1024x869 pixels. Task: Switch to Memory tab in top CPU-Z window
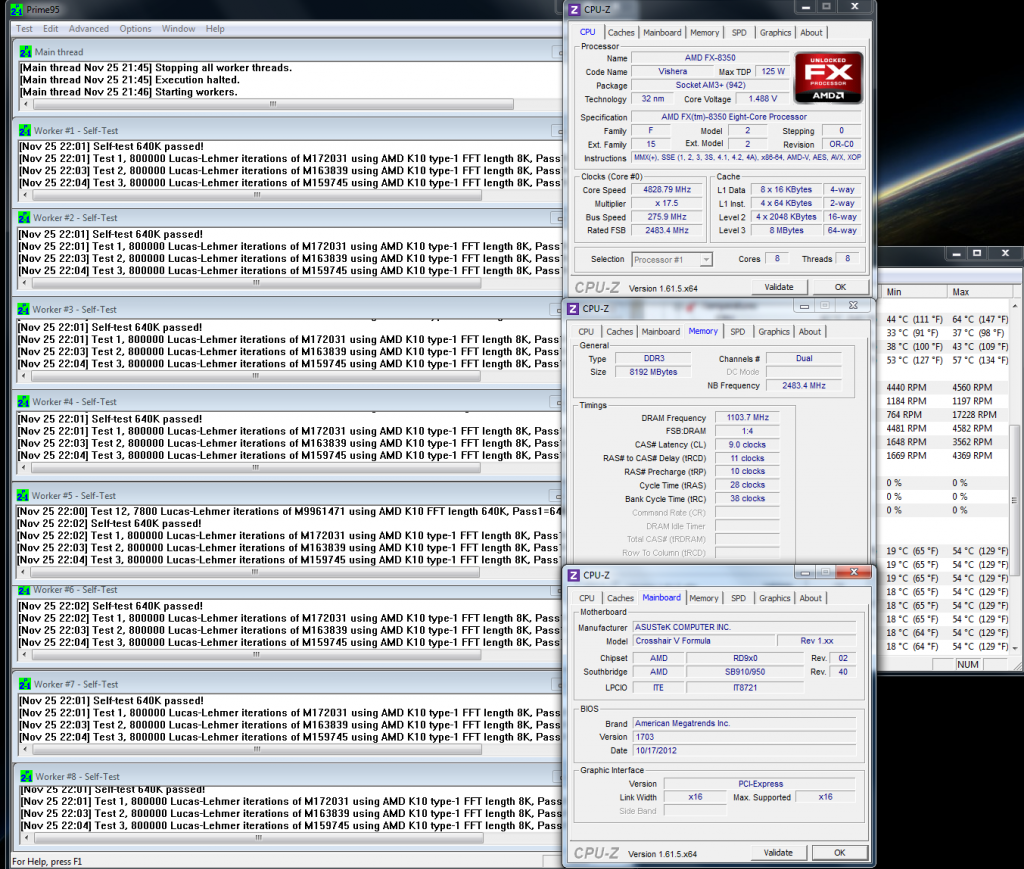tap(705, 33)
